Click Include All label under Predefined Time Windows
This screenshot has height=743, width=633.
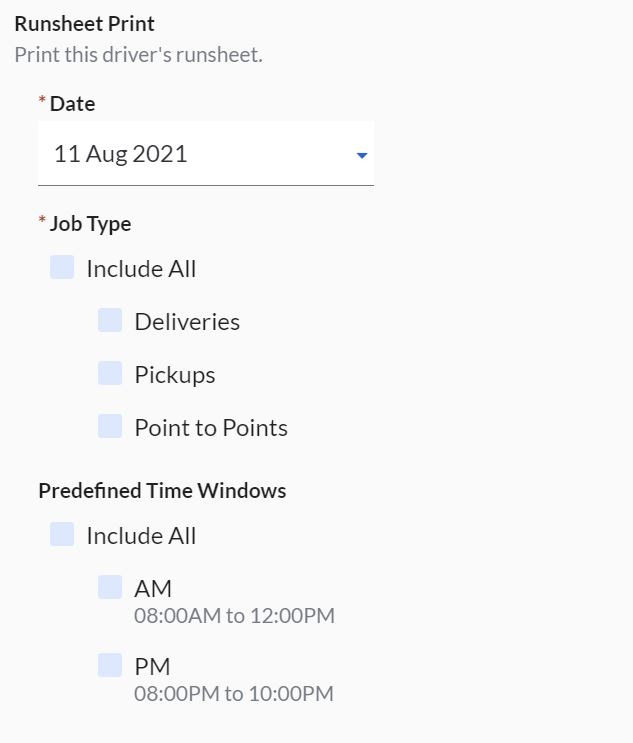pos(141,536)
